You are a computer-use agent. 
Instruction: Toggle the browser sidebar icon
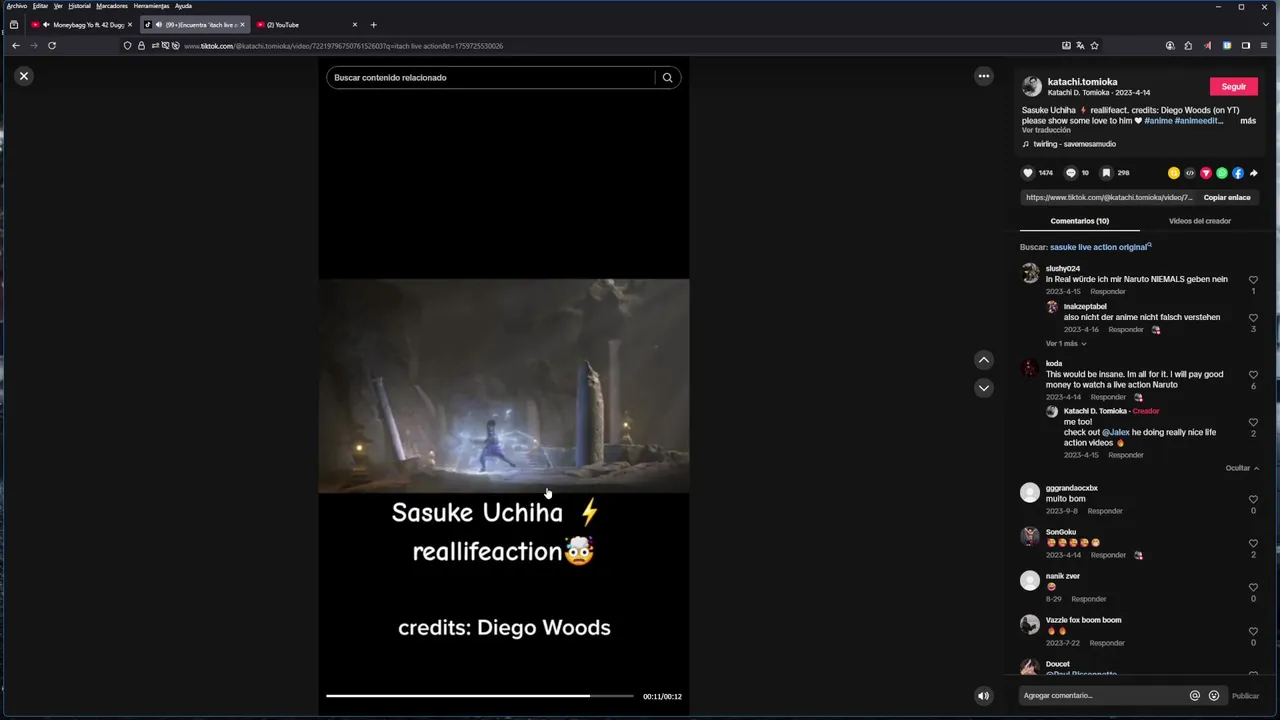tap(1245, 46)
